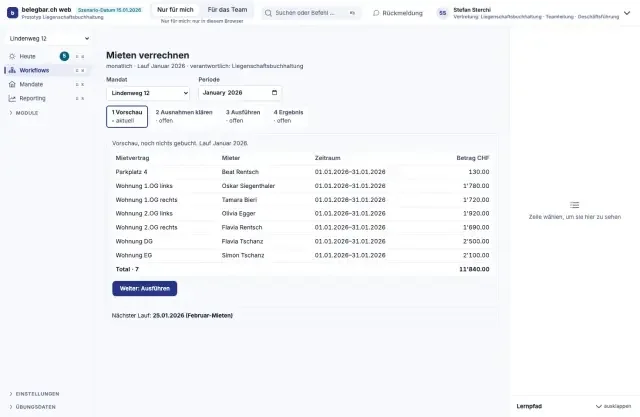Click the 'Betrag CHF' column header

tap(473, 158)
